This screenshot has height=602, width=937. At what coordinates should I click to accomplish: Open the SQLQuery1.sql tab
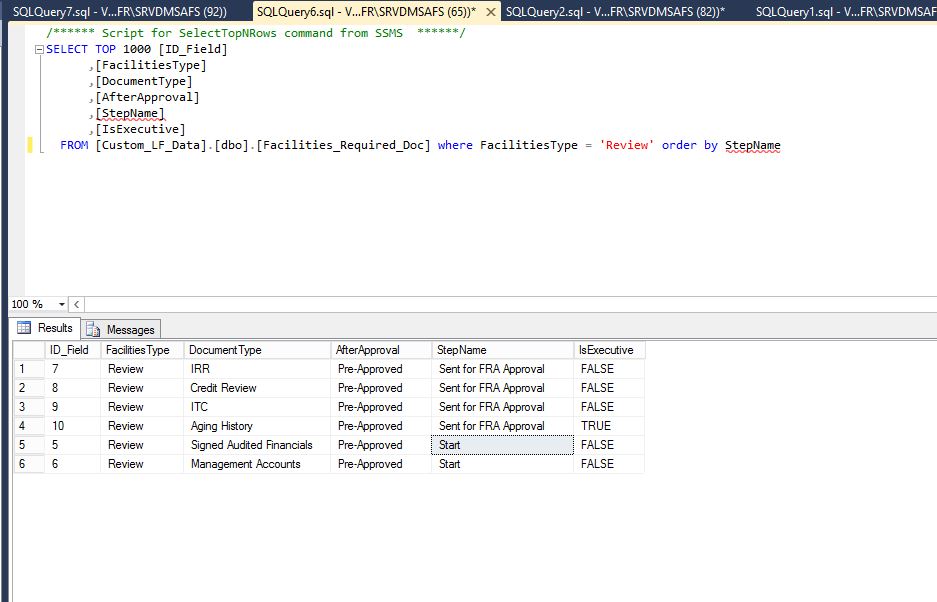(845, 11)
